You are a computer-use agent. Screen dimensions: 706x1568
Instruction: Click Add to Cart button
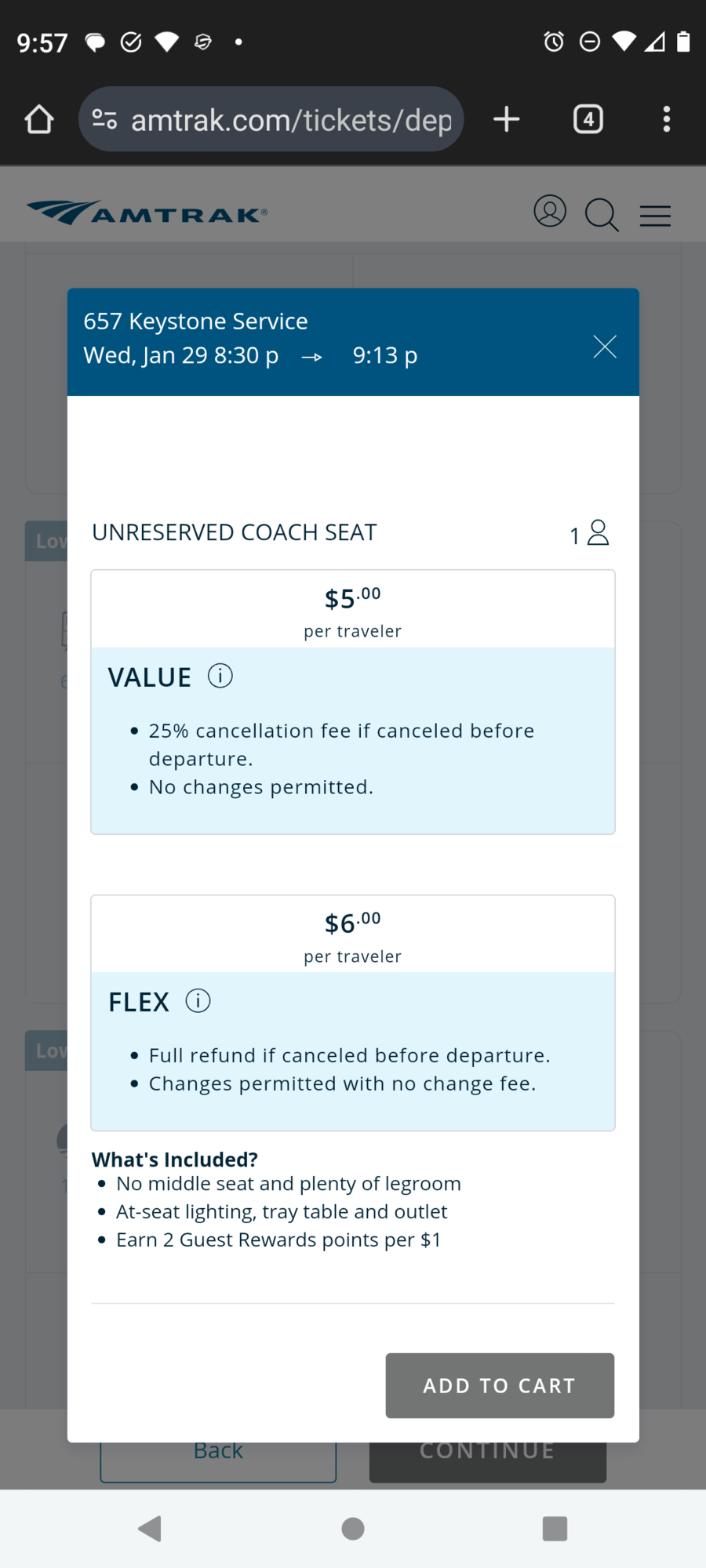coord(500,1385)
